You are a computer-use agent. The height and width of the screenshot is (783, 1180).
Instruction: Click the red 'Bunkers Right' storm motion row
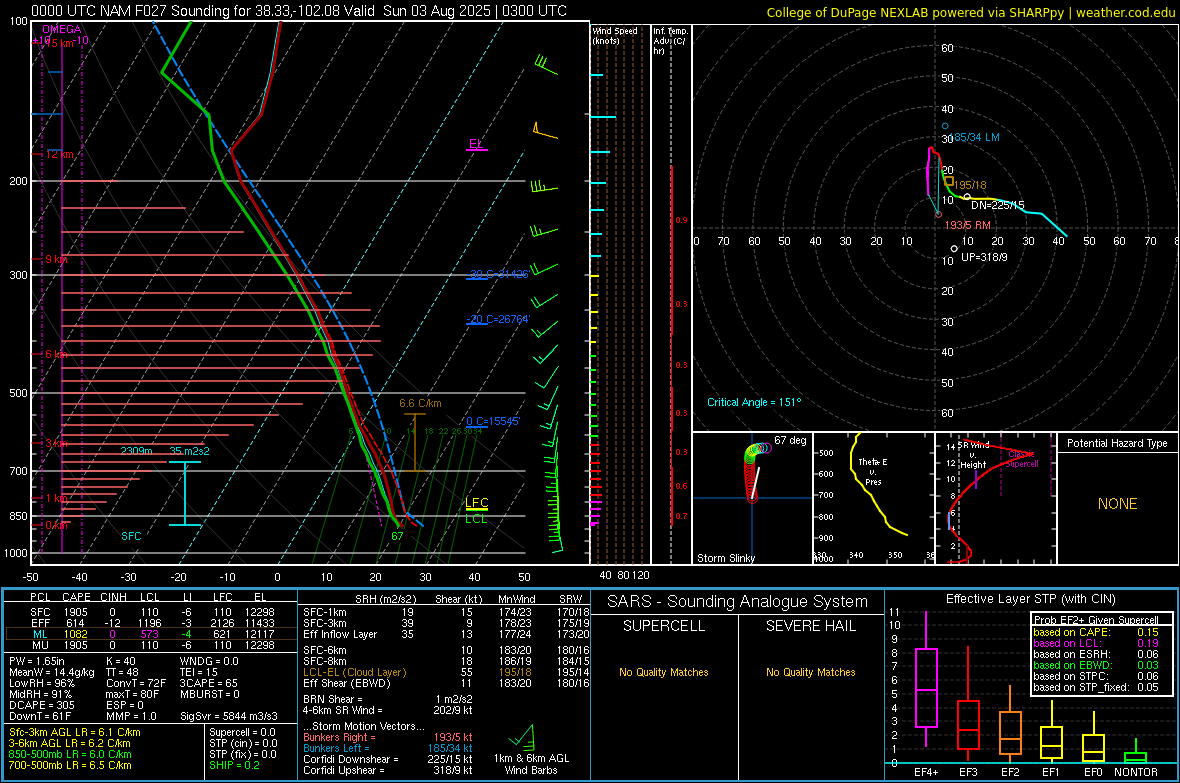click(388, 737)
